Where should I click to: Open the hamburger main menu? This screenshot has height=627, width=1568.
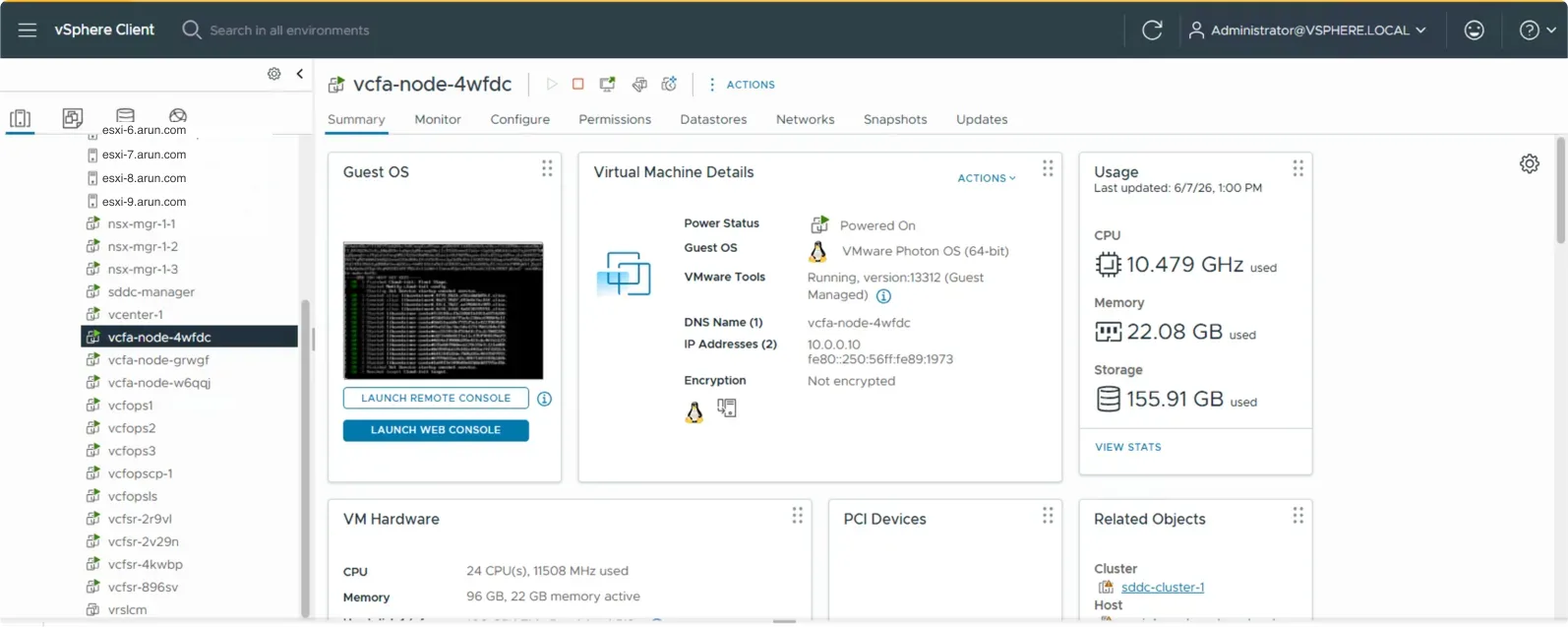click(x=28, y=31)
